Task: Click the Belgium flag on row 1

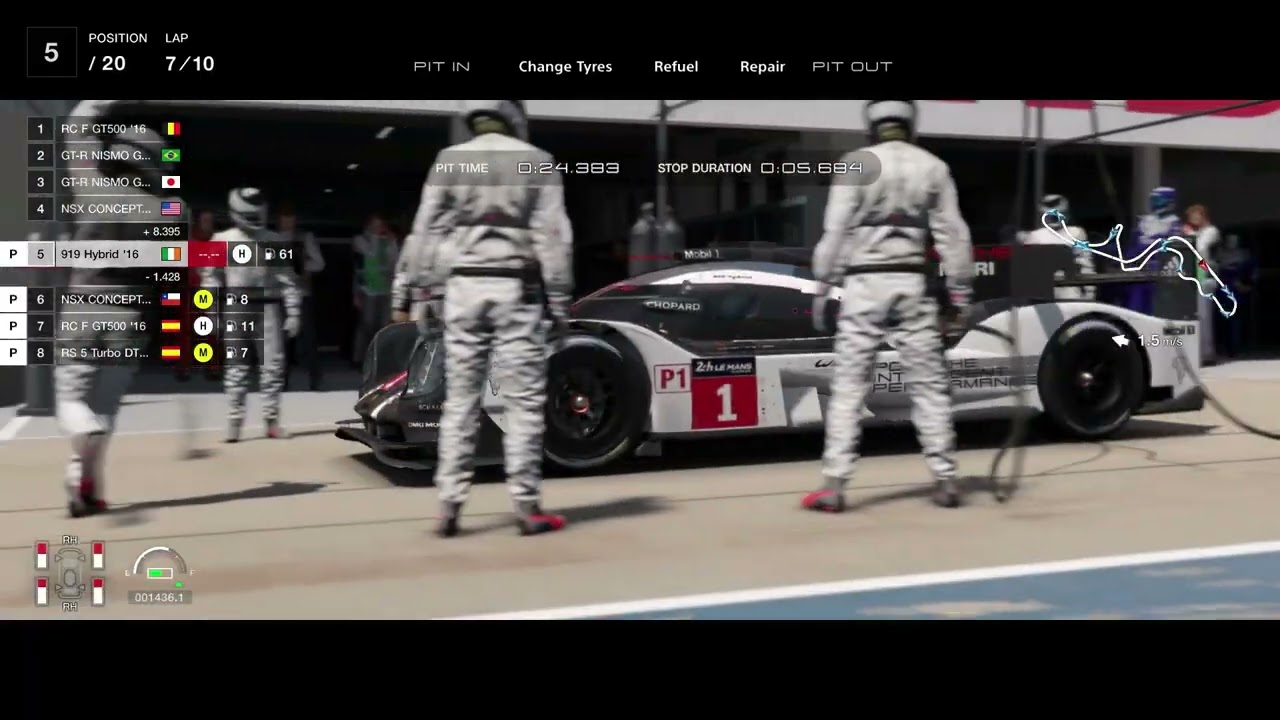Action: tap(171, 129)
